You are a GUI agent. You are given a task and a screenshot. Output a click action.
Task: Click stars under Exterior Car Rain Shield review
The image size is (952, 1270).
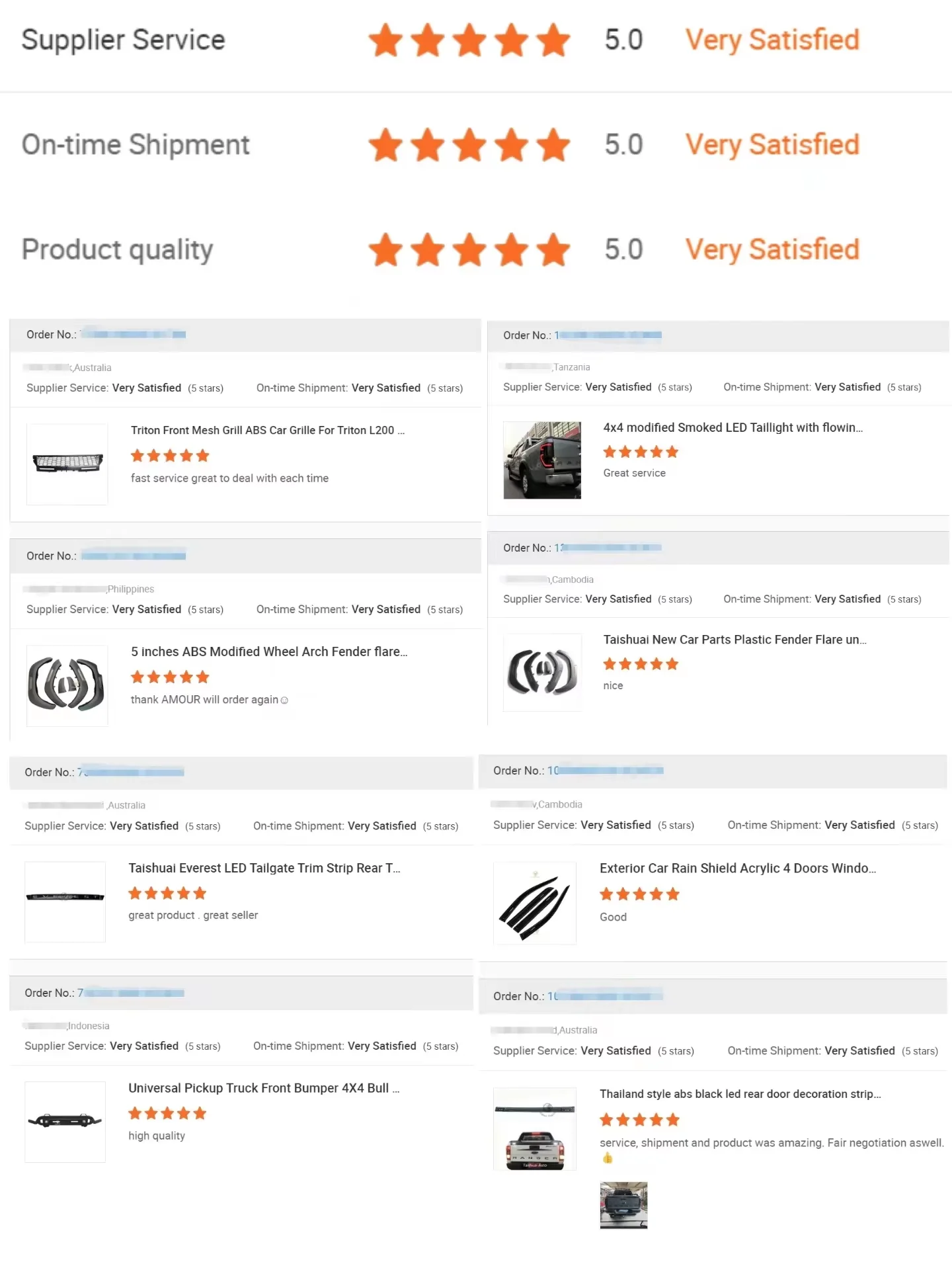tap(639, 894)
